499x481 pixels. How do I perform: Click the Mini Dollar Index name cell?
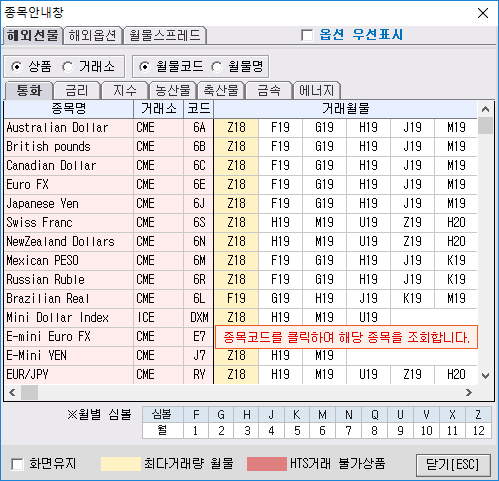(x=69, y=318)
